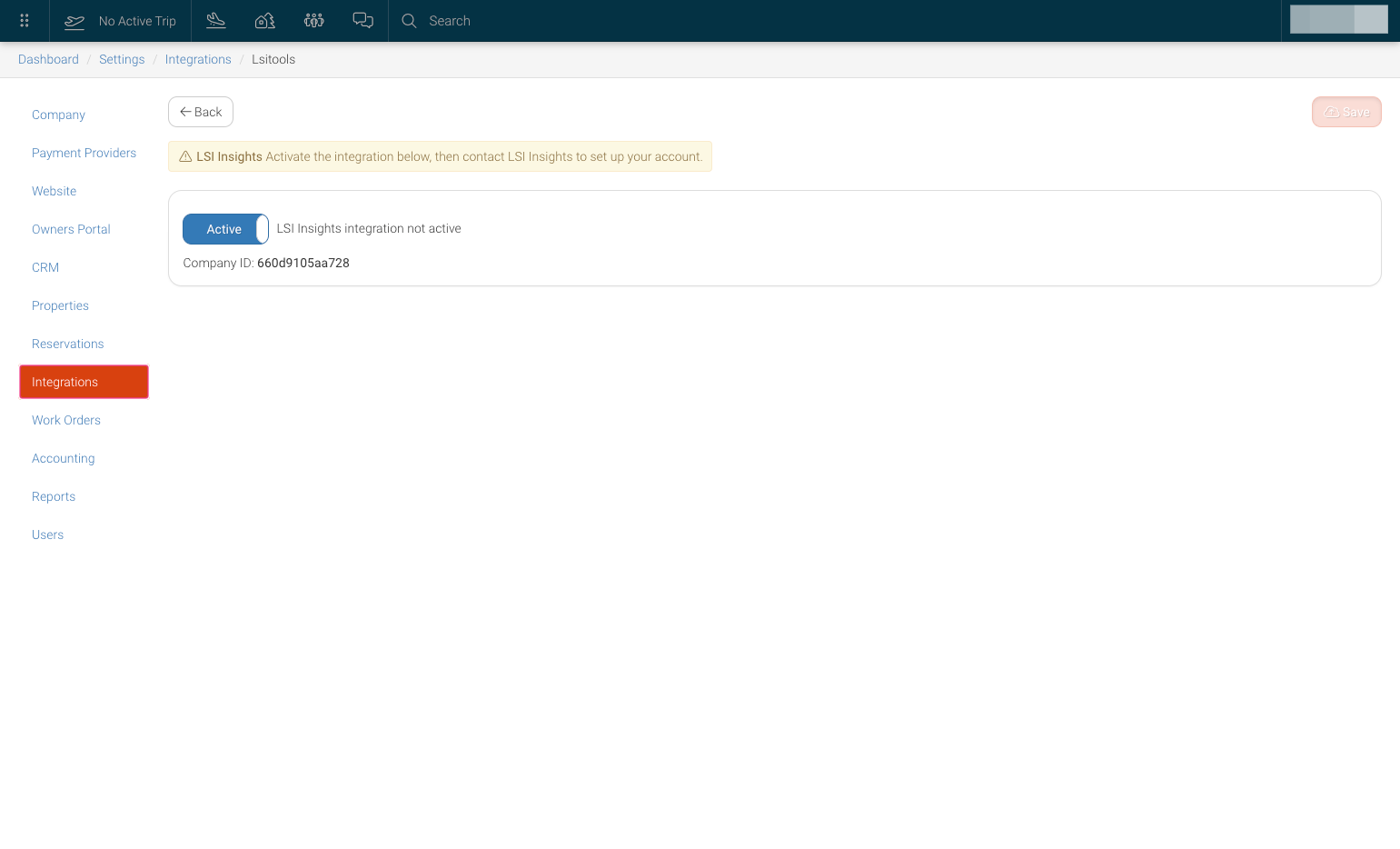Viewport: 1400px width, 849px height.
Task: Open the app grid menu icon
Action: coord(25,21)
